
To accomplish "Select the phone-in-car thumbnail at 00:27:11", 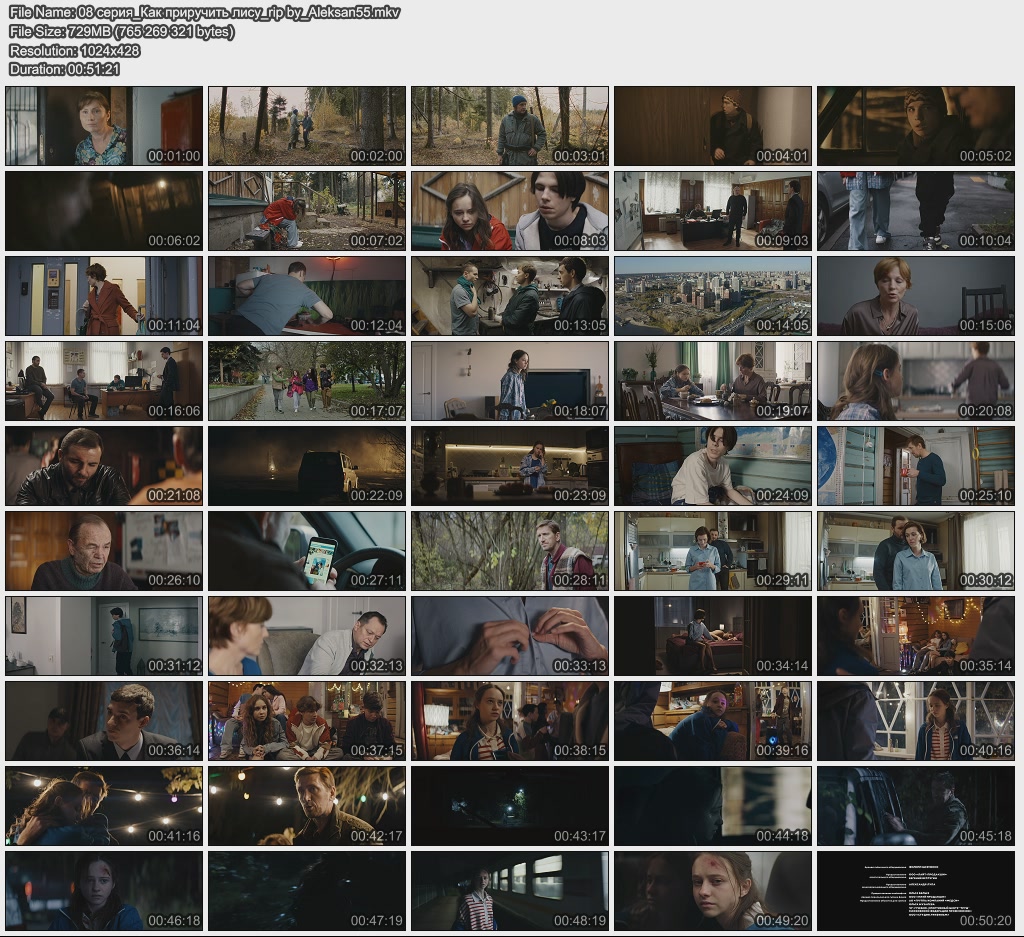I will point(307,551).
